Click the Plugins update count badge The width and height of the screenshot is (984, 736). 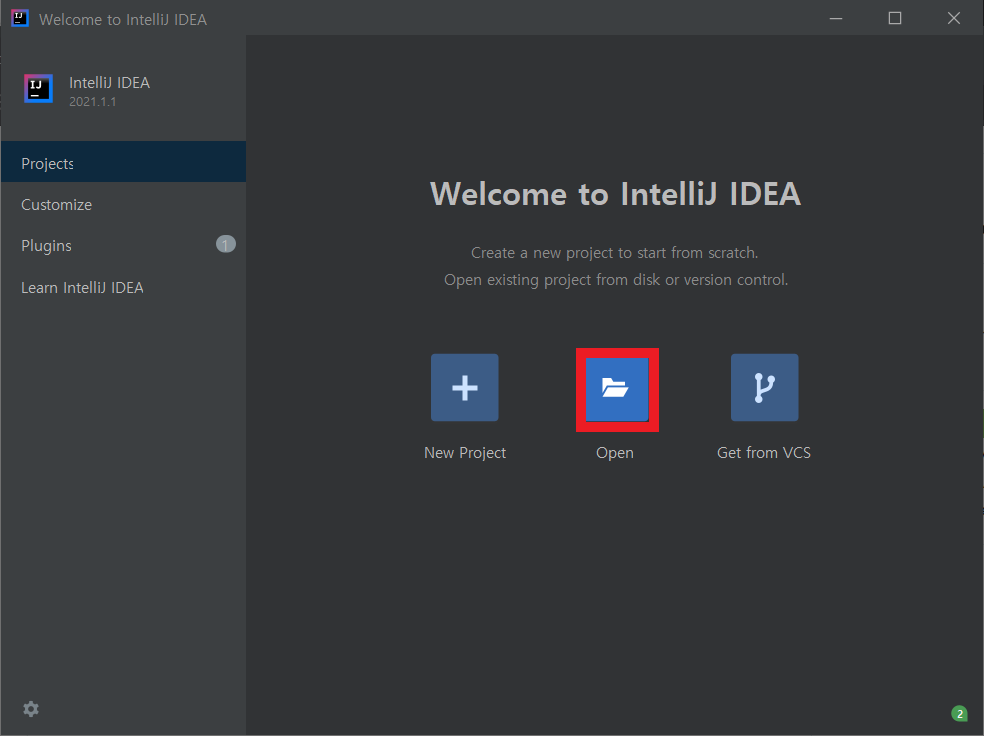pyautogui.click(x=226, y=244)
